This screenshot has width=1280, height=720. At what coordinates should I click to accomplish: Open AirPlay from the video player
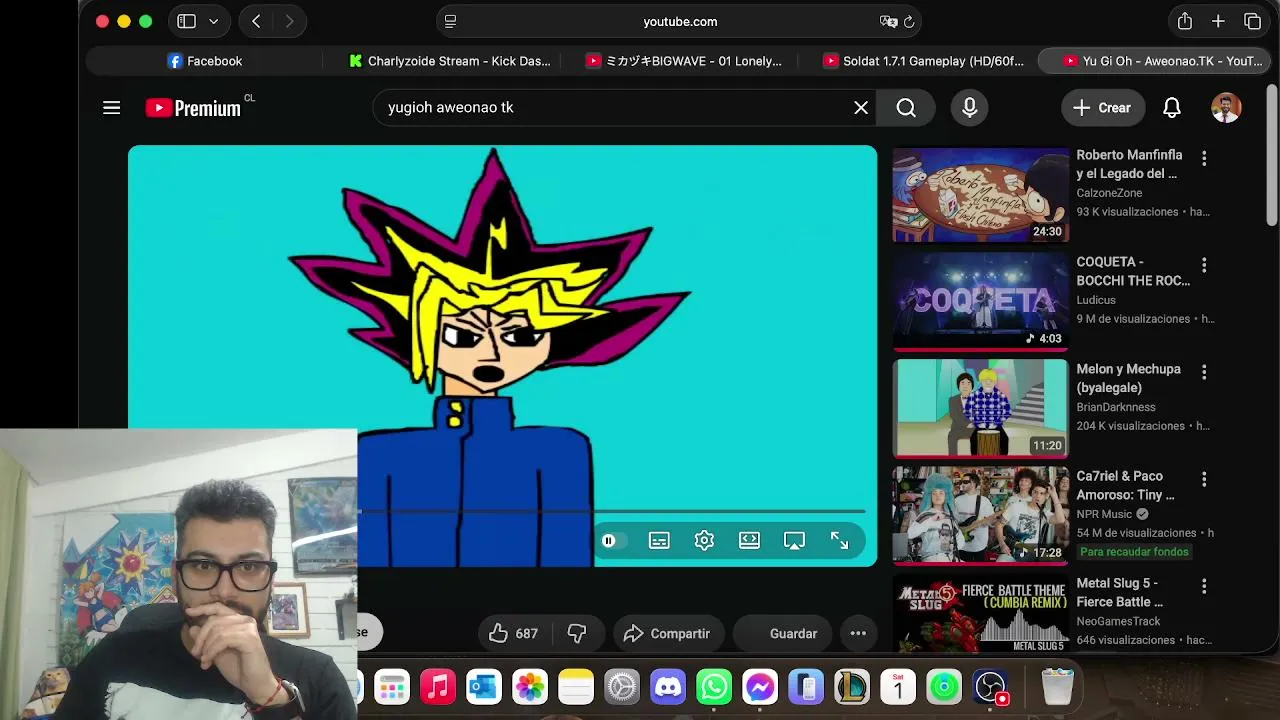coord(794,541)
